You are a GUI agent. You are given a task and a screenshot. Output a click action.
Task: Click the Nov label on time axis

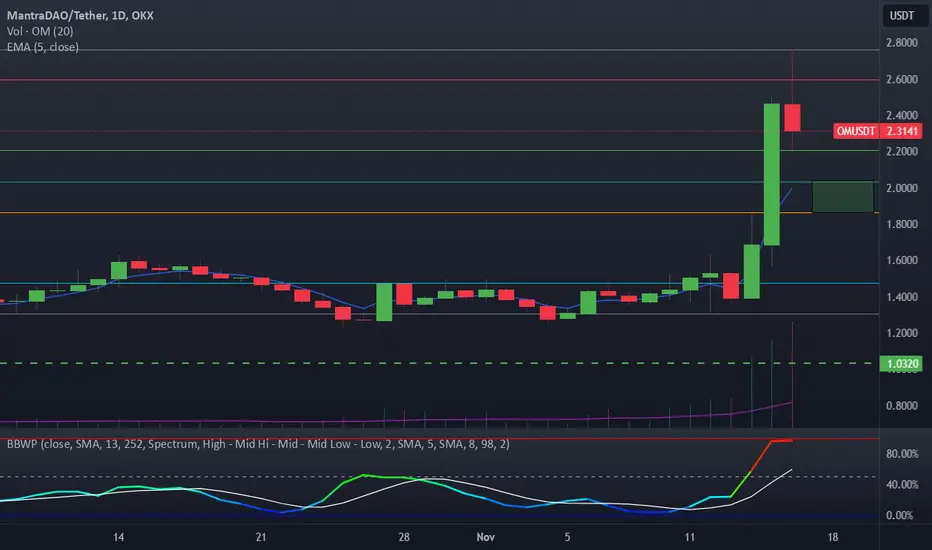pos(486,537)
